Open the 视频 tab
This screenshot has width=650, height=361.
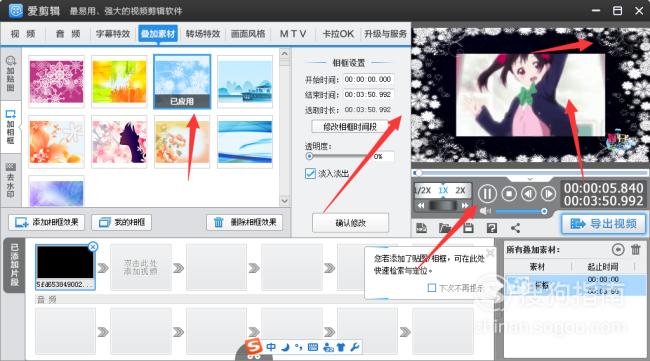(23, 34)
